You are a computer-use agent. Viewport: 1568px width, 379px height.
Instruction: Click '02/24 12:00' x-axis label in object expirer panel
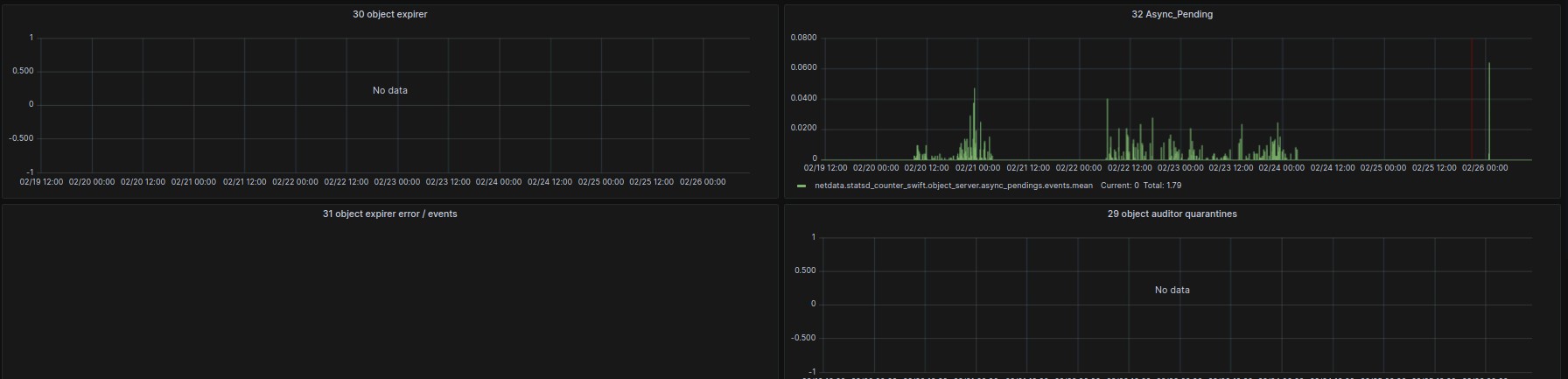[x=549, y=182]
